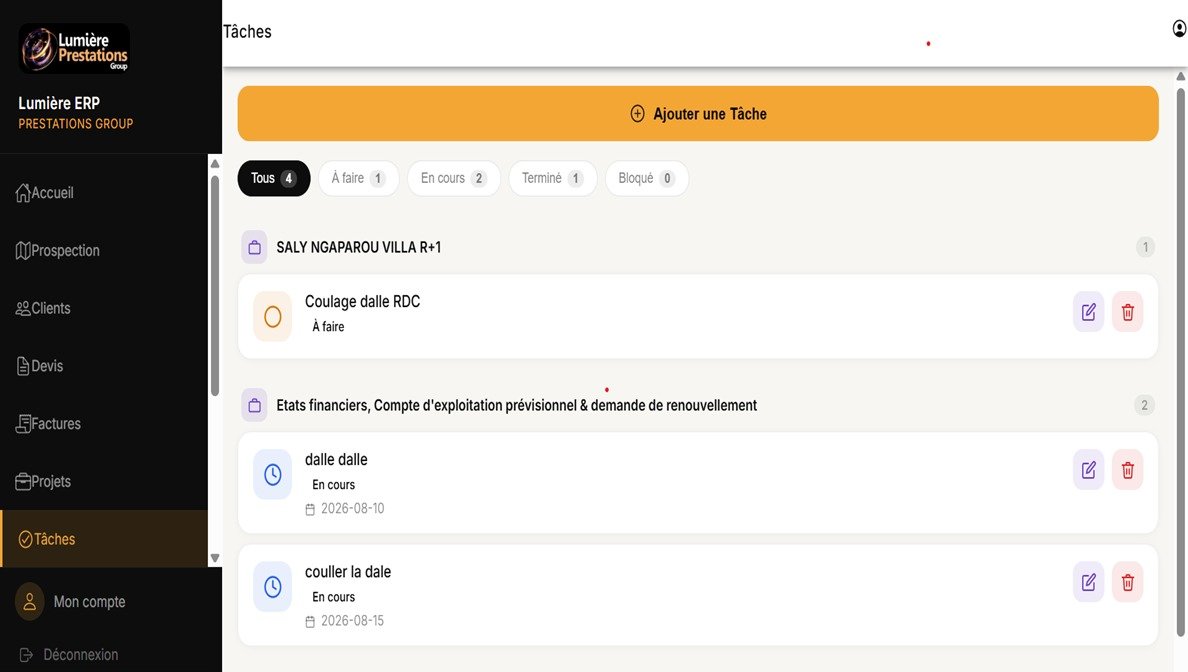Click the Etats financiers project heading text
Screen dimensions: 1188x672
coord(517,405)
